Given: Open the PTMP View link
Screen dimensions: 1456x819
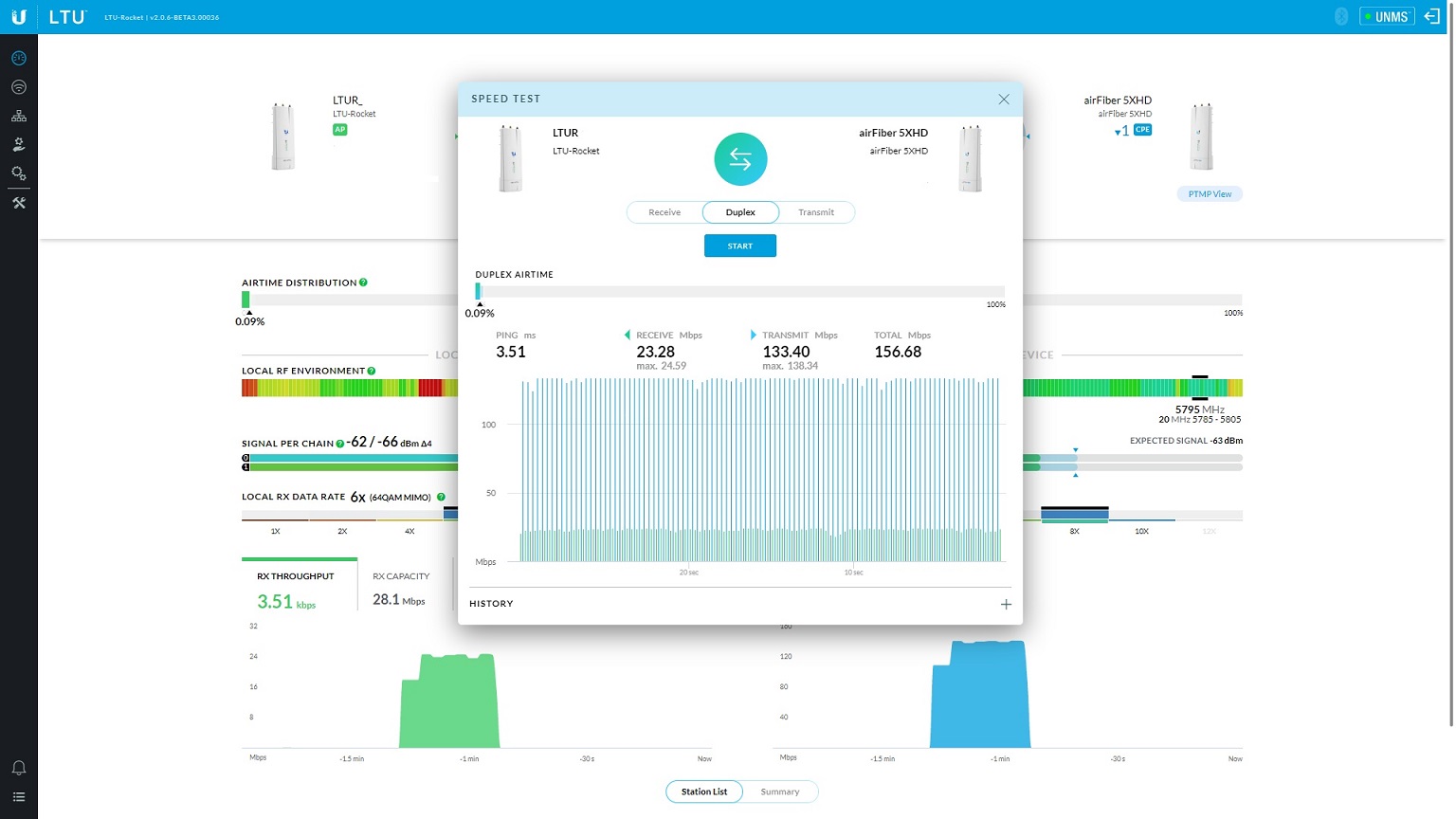Looking at the screenshot, I should point(1210,193).
